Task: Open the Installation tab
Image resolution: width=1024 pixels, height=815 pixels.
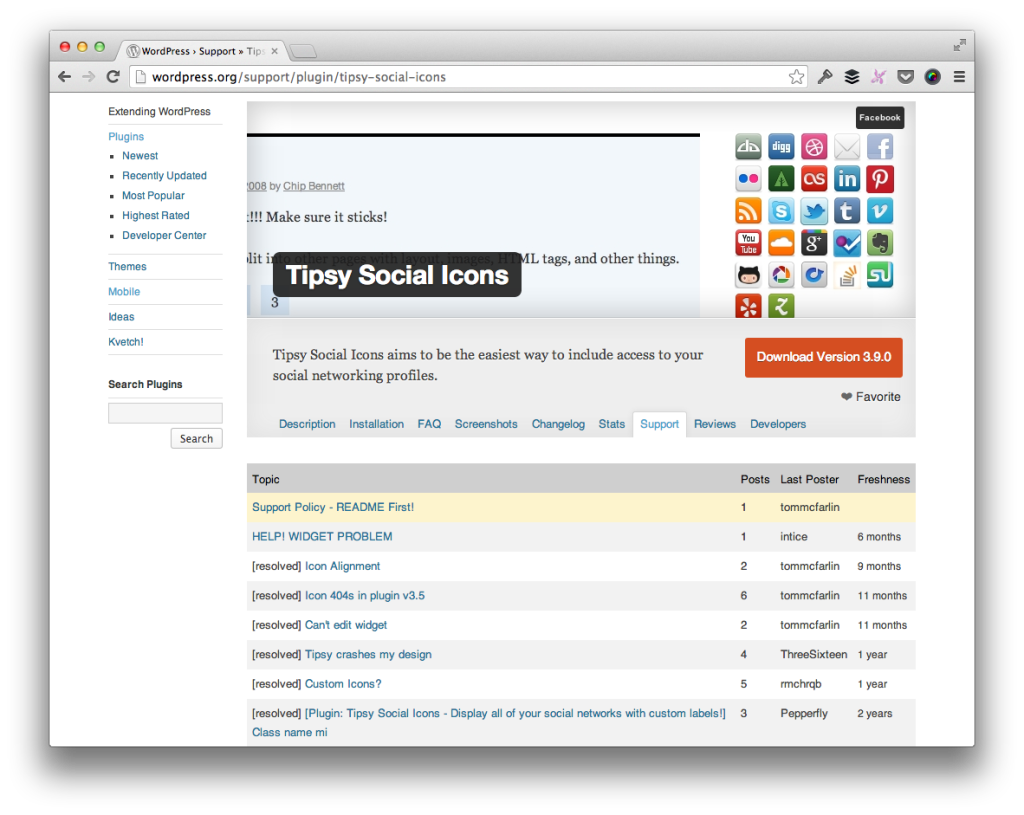Action: pos(376,424)
